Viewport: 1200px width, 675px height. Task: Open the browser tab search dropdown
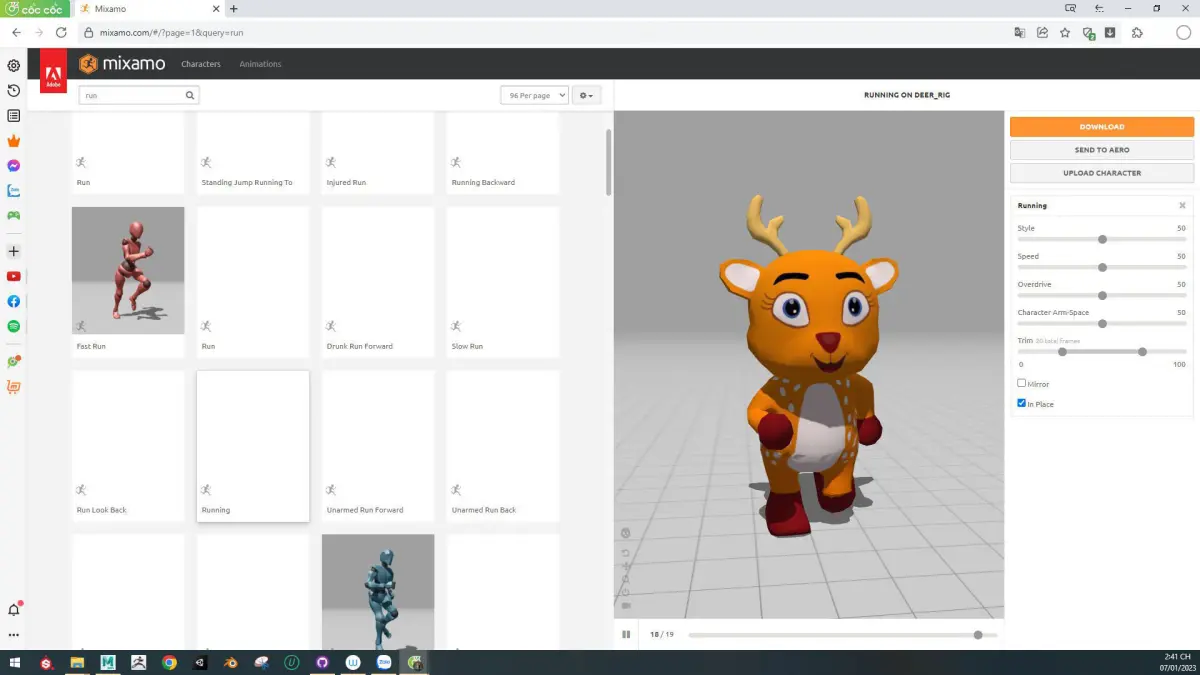1071,8
